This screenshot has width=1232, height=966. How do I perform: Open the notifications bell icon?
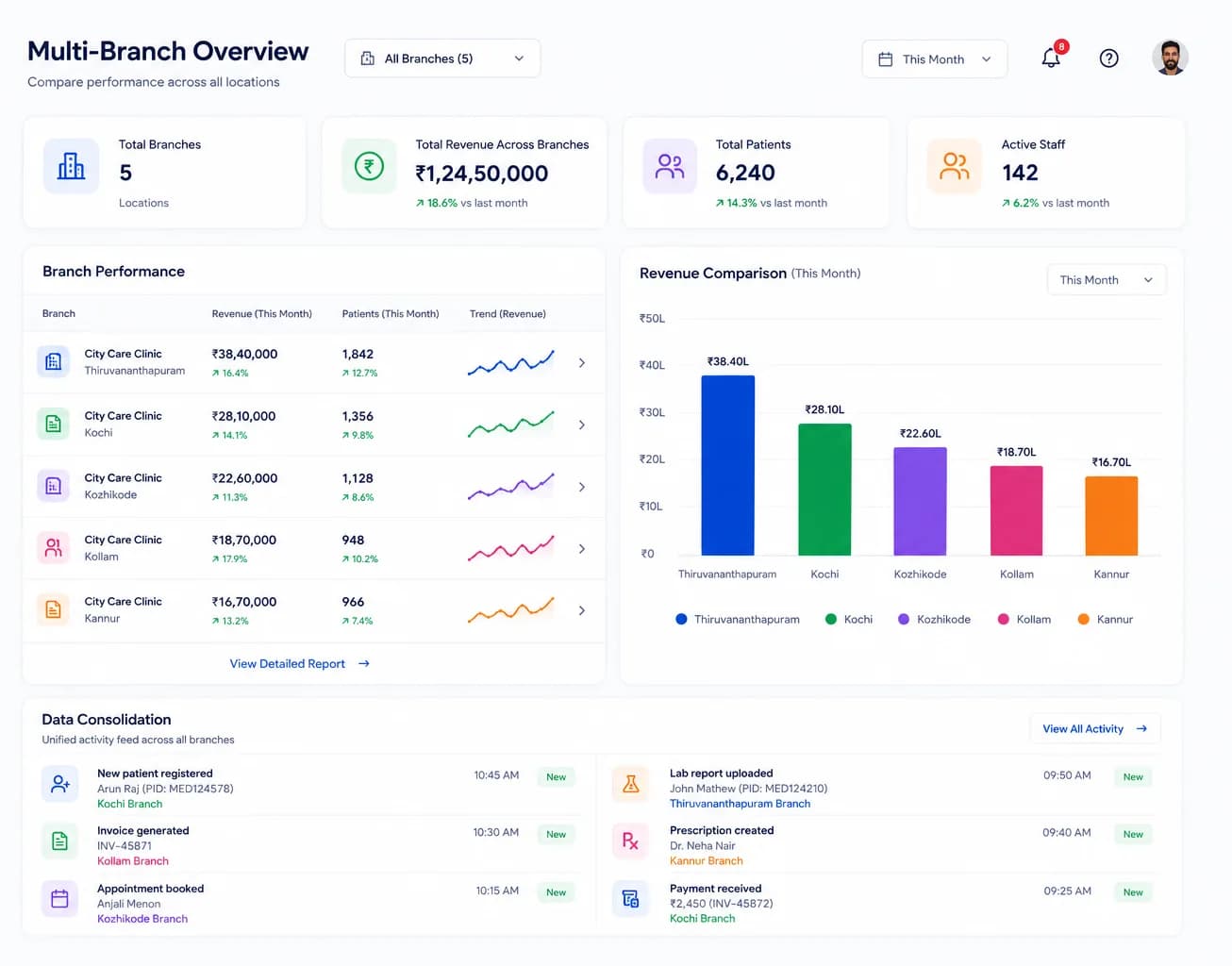(1050, 58)
